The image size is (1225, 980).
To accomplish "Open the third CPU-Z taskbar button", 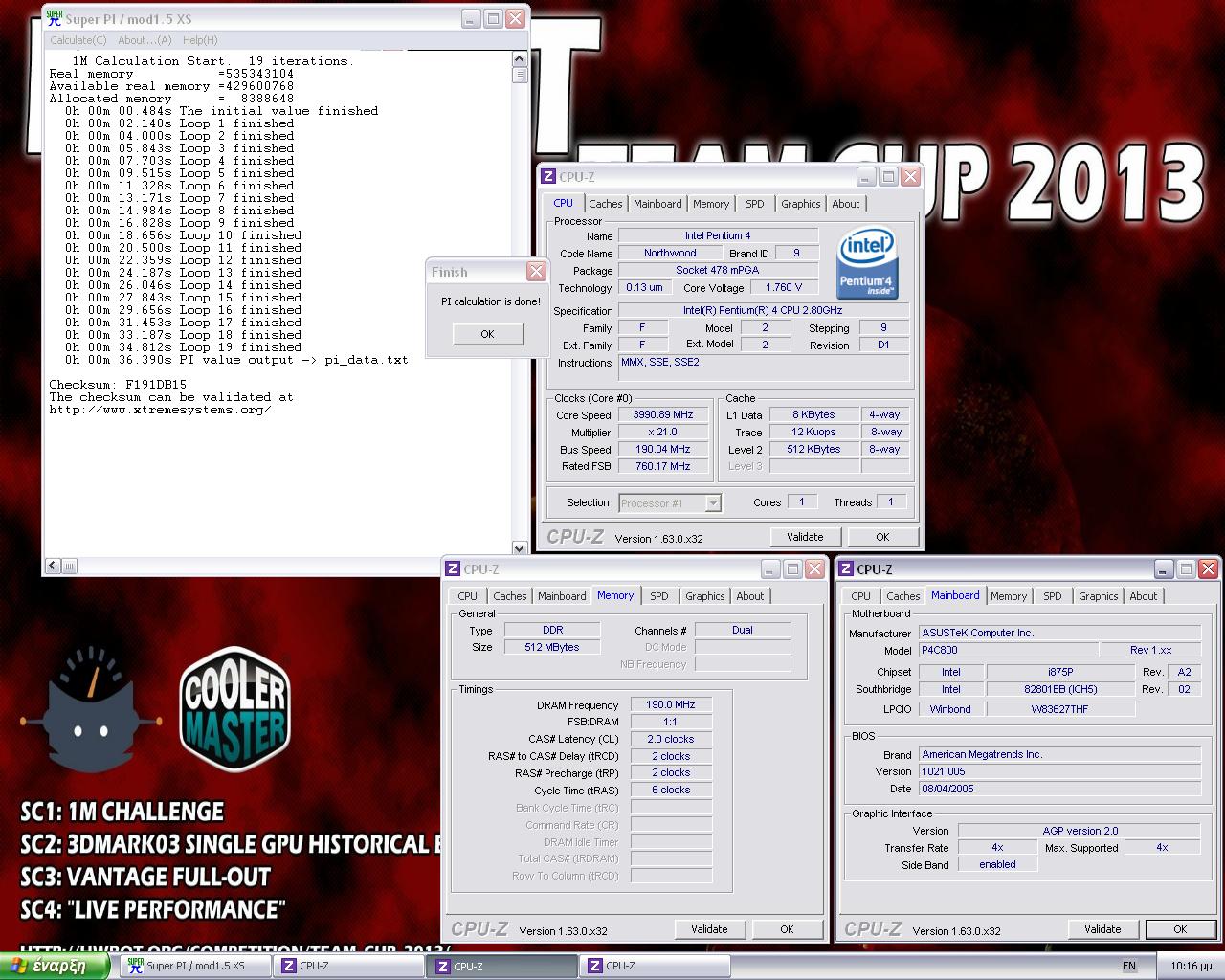I will click(x=657, y=966).
